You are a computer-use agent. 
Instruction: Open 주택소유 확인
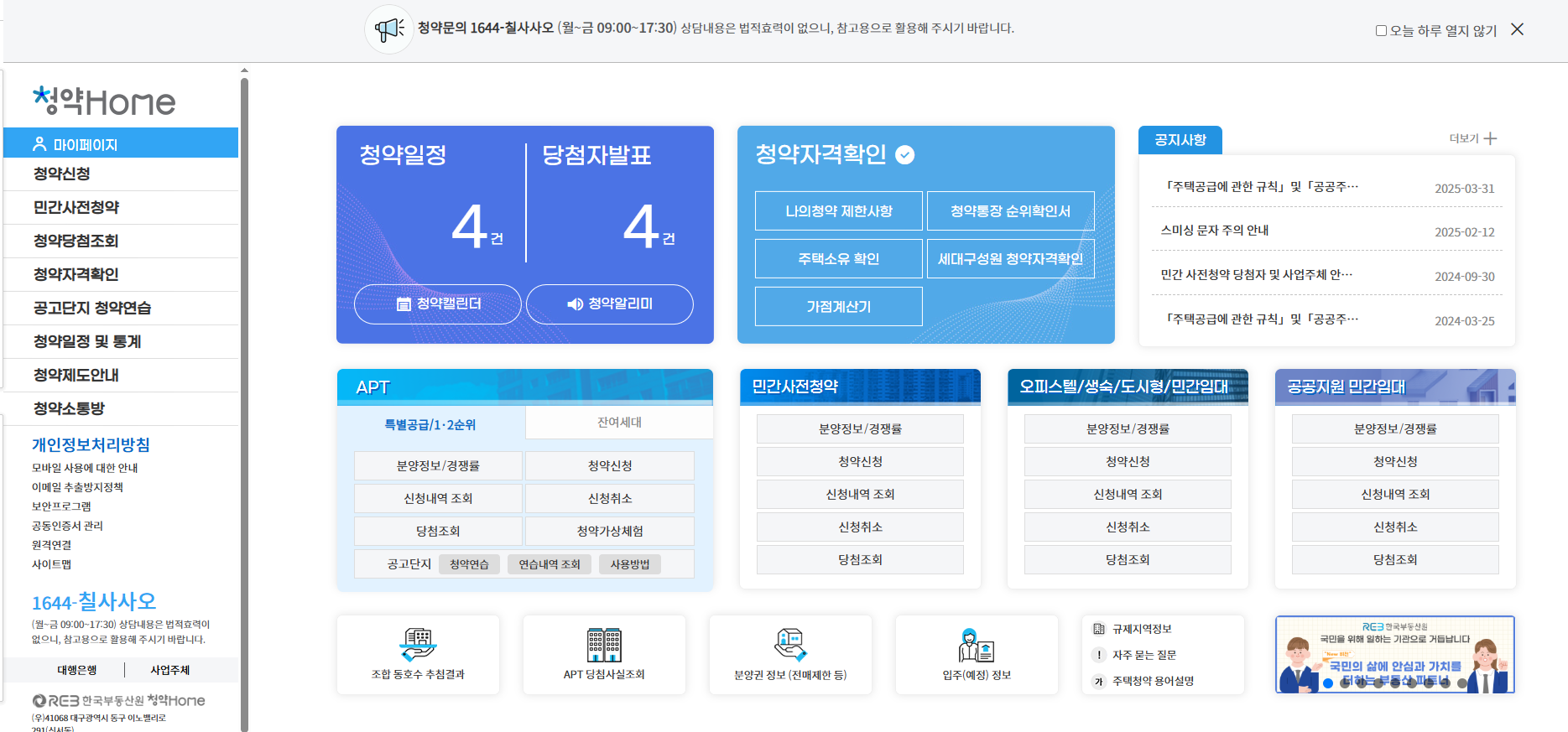click(839, 258)
